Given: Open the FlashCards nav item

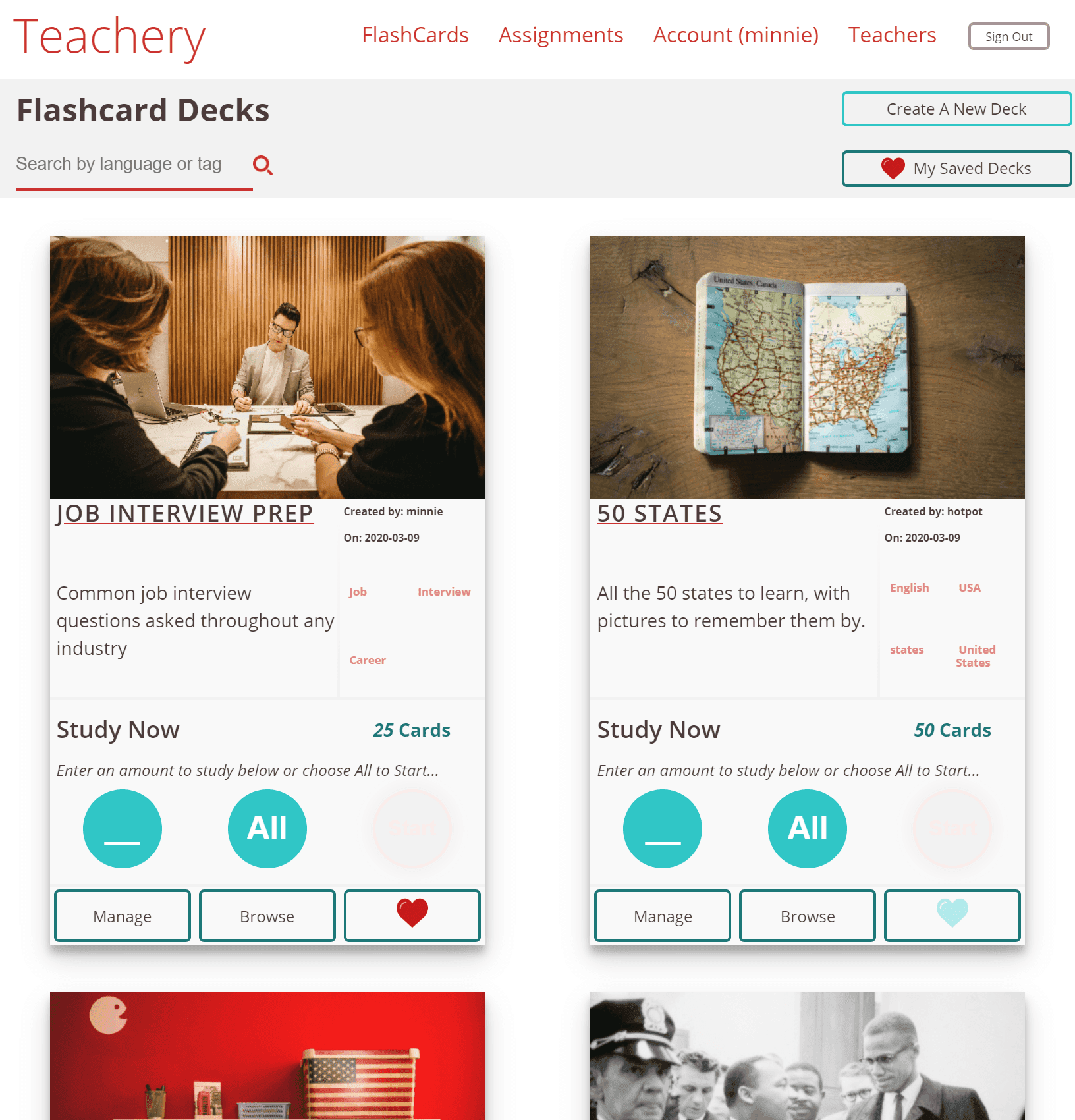Looking at the screenshot, I should (416, 35).
